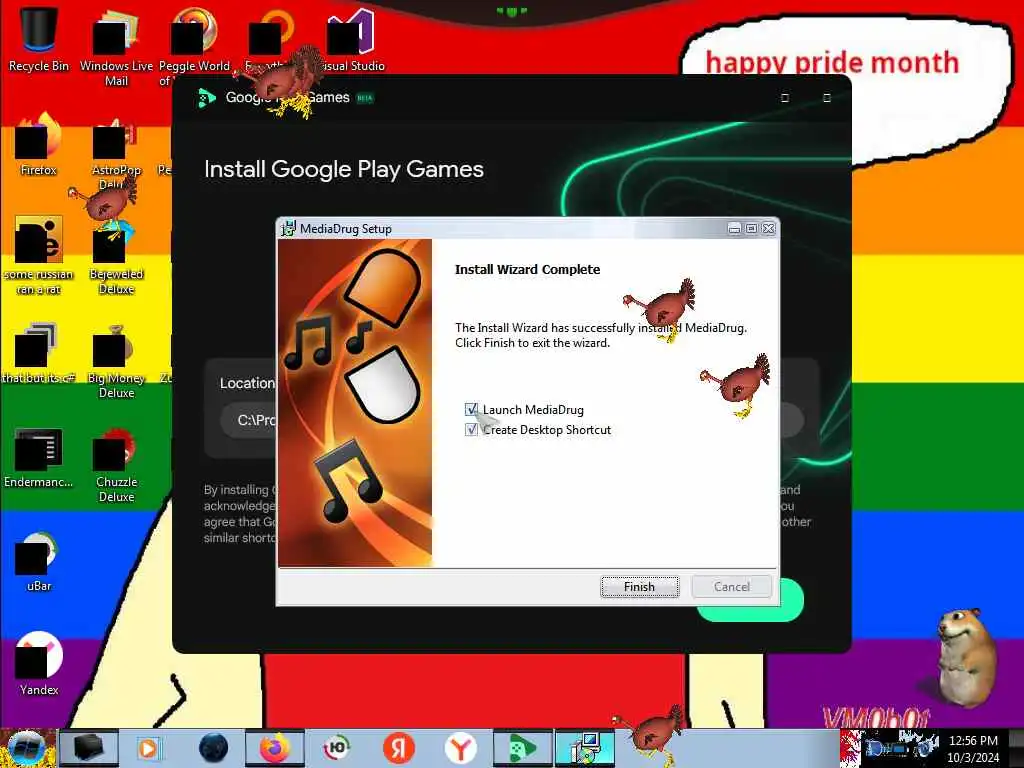The image size is (1024, 768).
Task: Click the Install Wizard Complete heading
Action: [x=527, y=269]
